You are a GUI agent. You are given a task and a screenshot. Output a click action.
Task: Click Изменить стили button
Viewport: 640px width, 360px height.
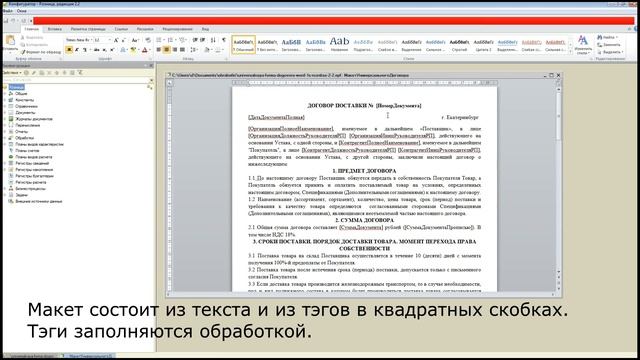click(583, 44)
